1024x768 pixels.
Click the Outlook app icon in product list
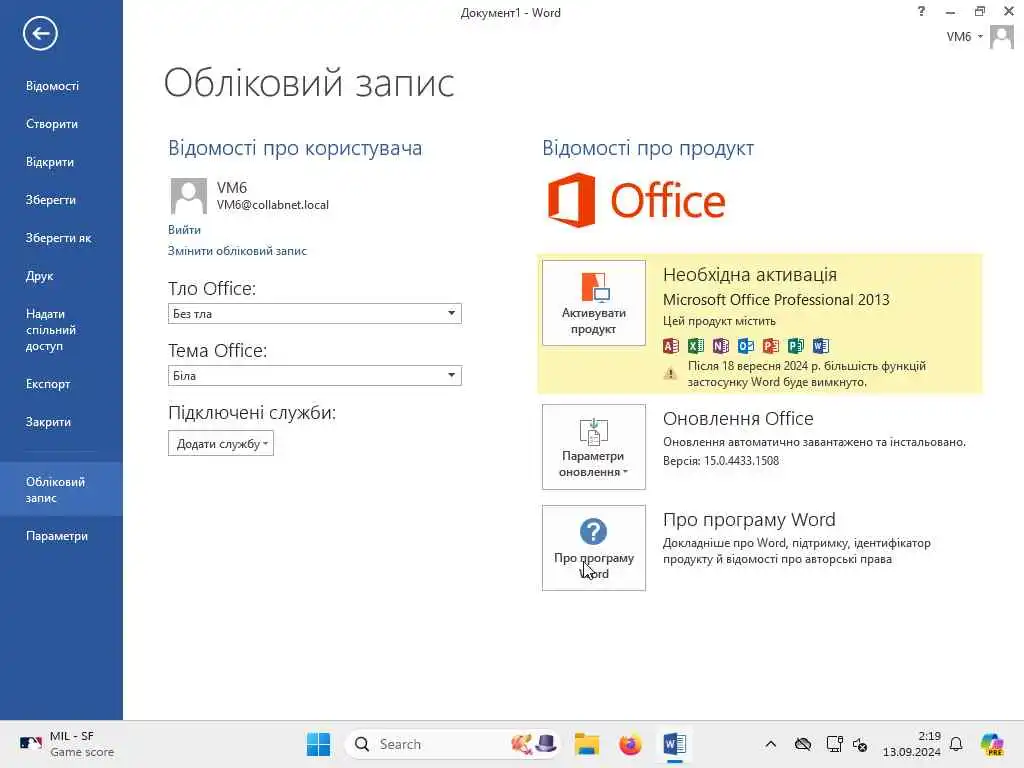(745, 346)
